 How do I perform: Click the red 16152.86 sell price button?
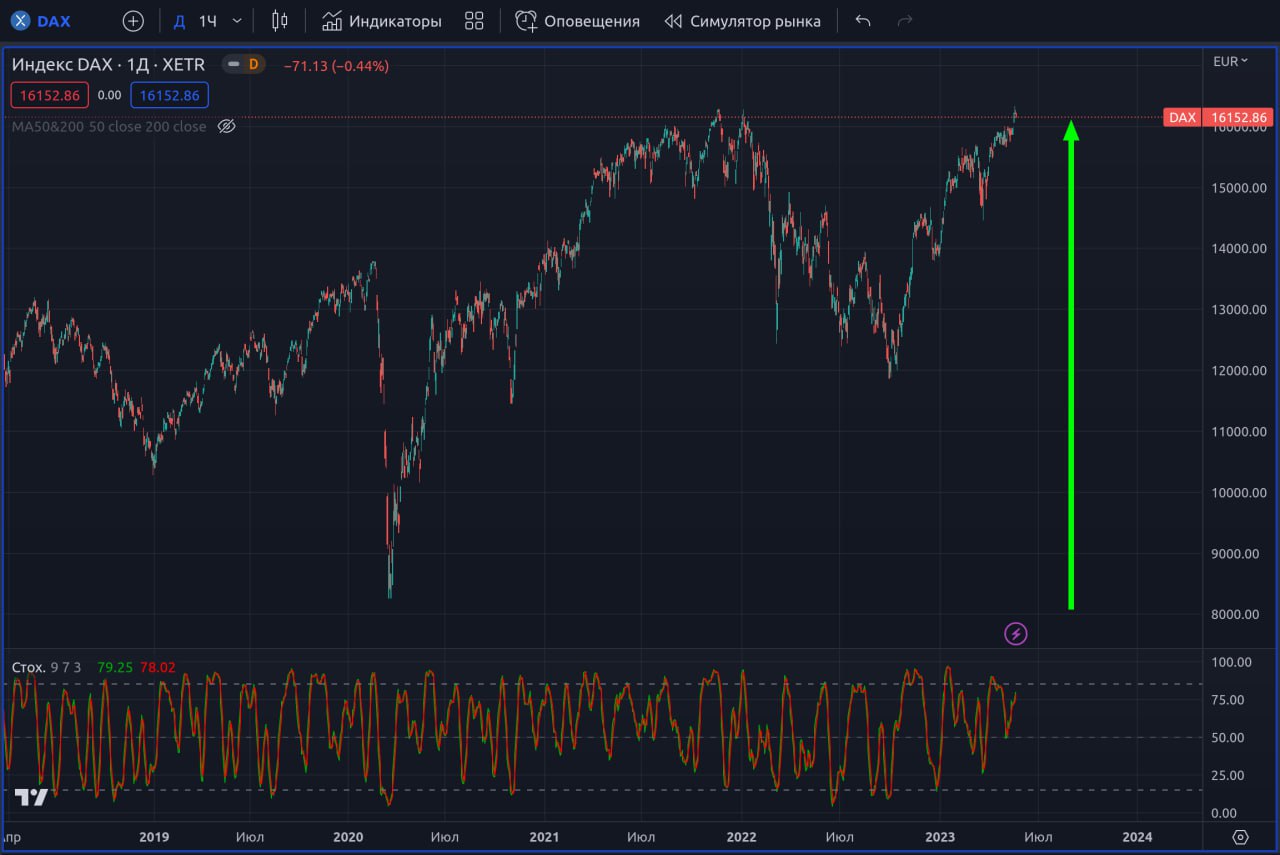coord(50,95)
